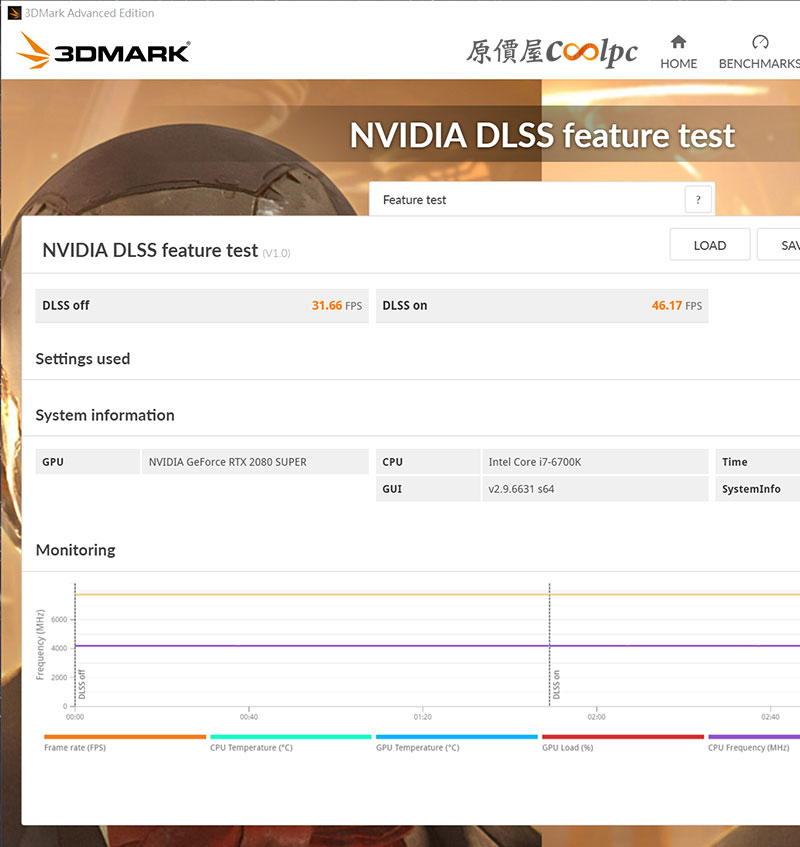Go to the HOME tab

[678, 52]
